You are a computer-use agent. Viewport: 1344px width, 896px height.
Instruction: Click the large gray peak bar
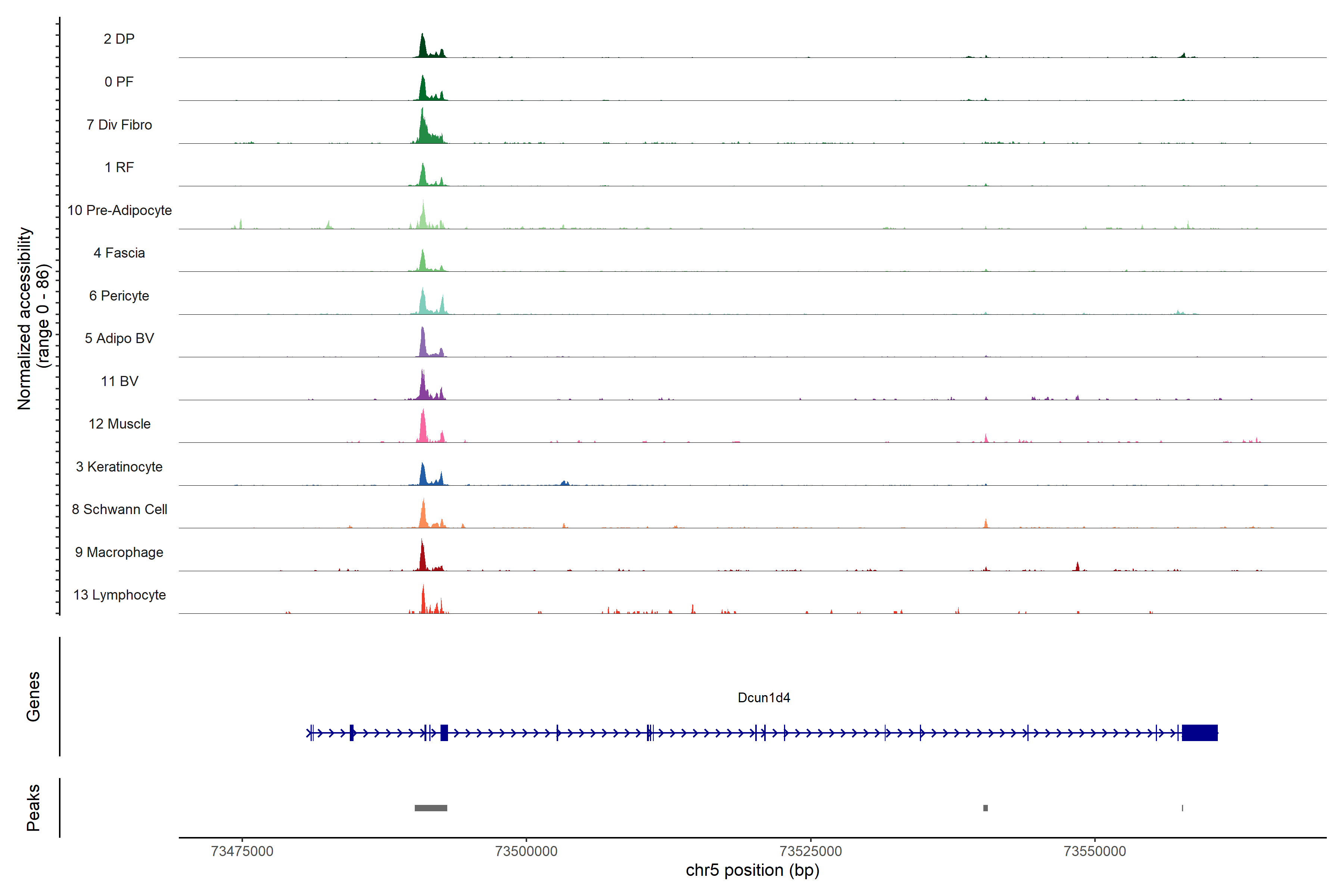click(x=431, y=808)
